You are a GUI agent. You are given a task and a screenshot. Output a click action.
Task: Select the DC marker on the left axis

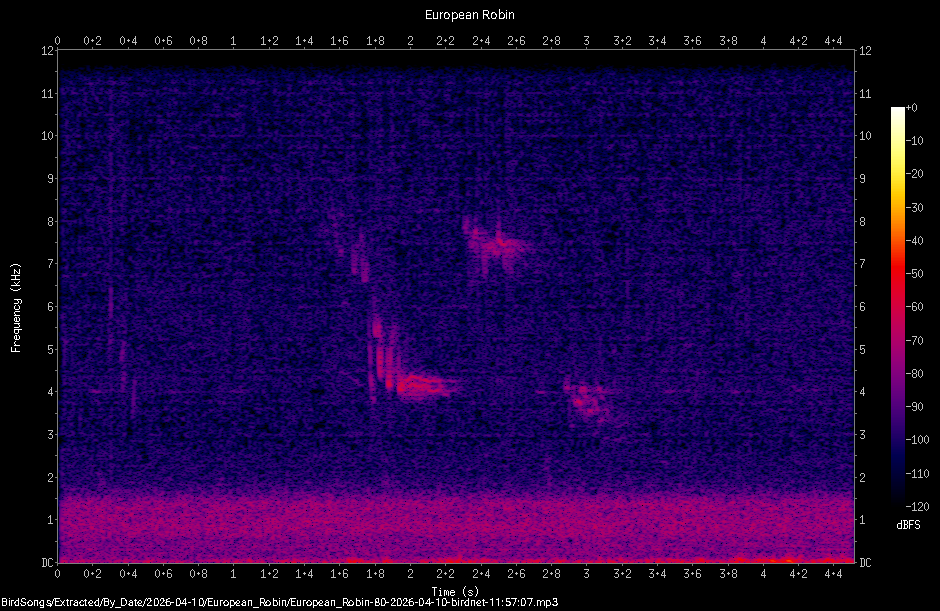(x=48, y=560)
